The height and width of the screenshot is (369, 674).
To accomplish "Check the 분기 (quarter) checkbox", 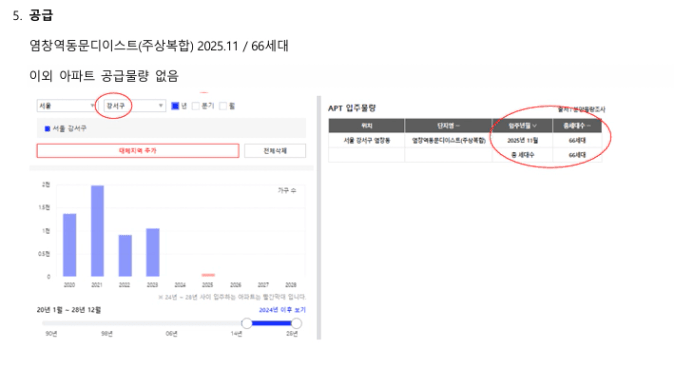I will click(196, 106).
